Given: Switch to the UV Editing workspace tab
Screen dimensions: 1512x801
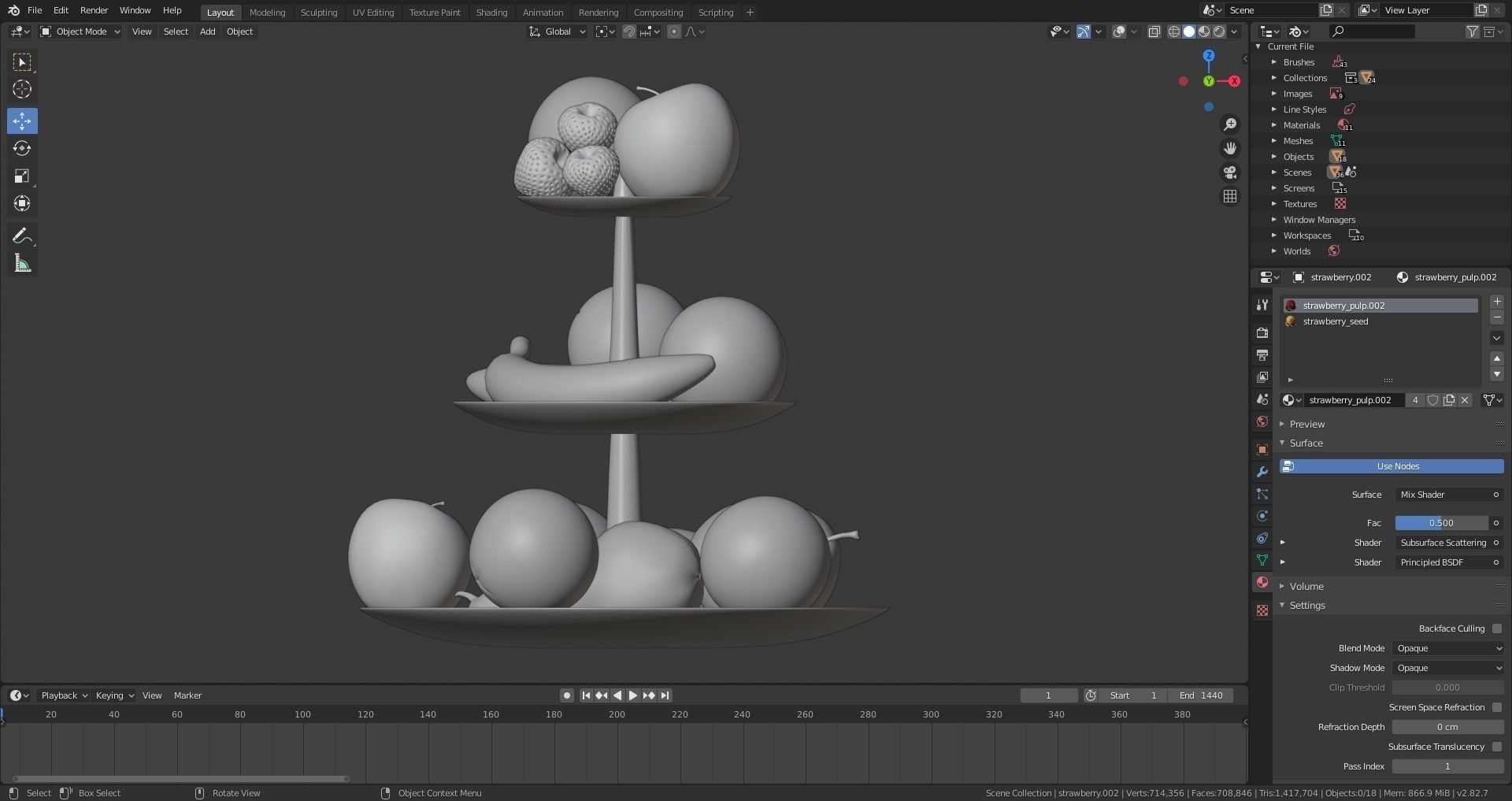Looking at the screenshot, I should (x=373, y=13).
